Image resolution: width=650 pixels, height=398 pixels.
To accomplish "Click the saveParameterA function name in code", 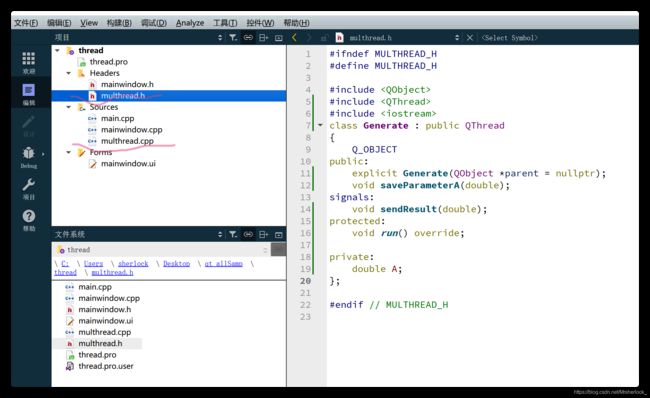I will tap(420, 185).
